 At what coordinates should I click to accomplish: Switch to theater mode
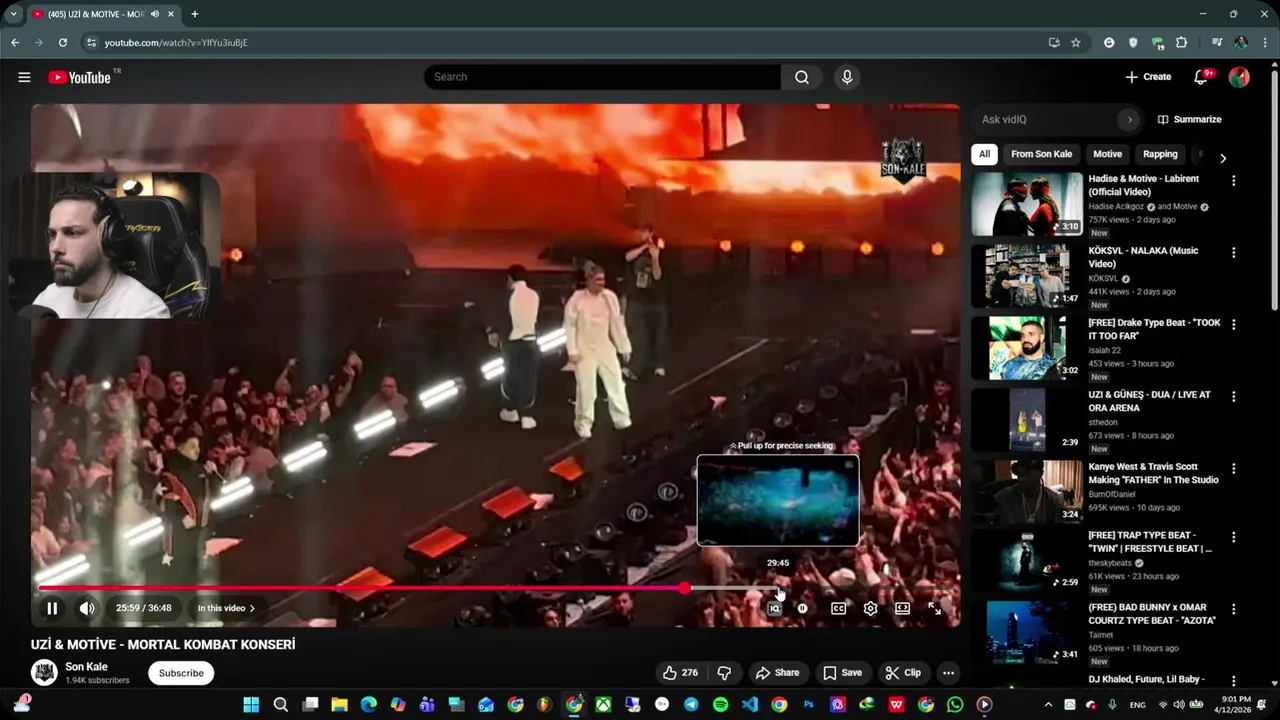click(x=902, y=608)
